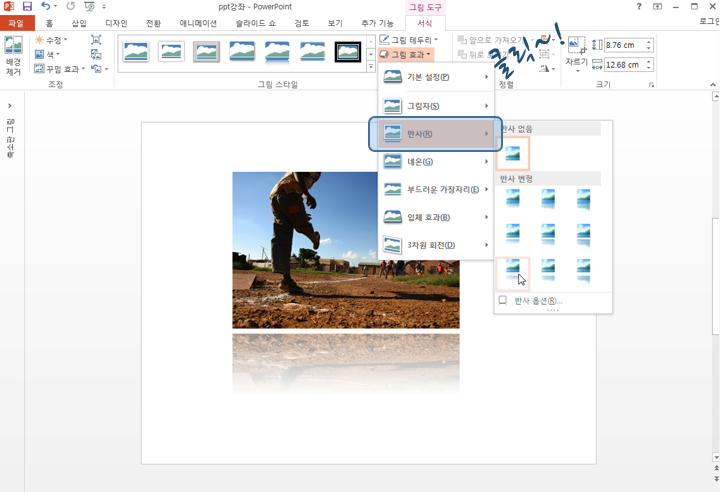Open the Reset Picture dropdown arrow
Image resolution: width=720 pixels, height=492 pixels.
[x=107, y=69]
